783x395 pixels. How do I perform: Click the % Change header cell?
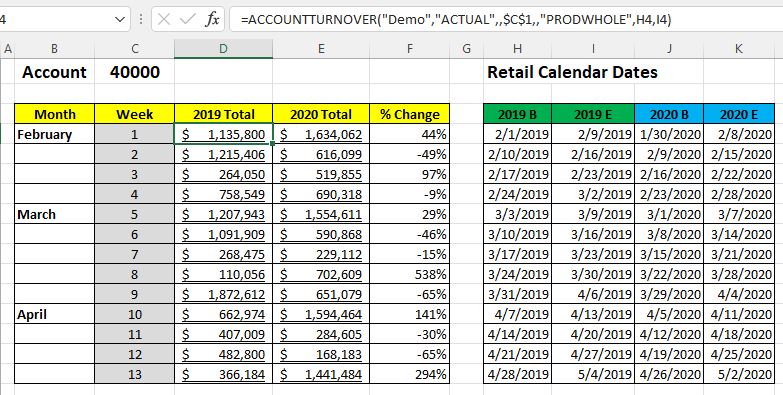(x=410, y=114)
